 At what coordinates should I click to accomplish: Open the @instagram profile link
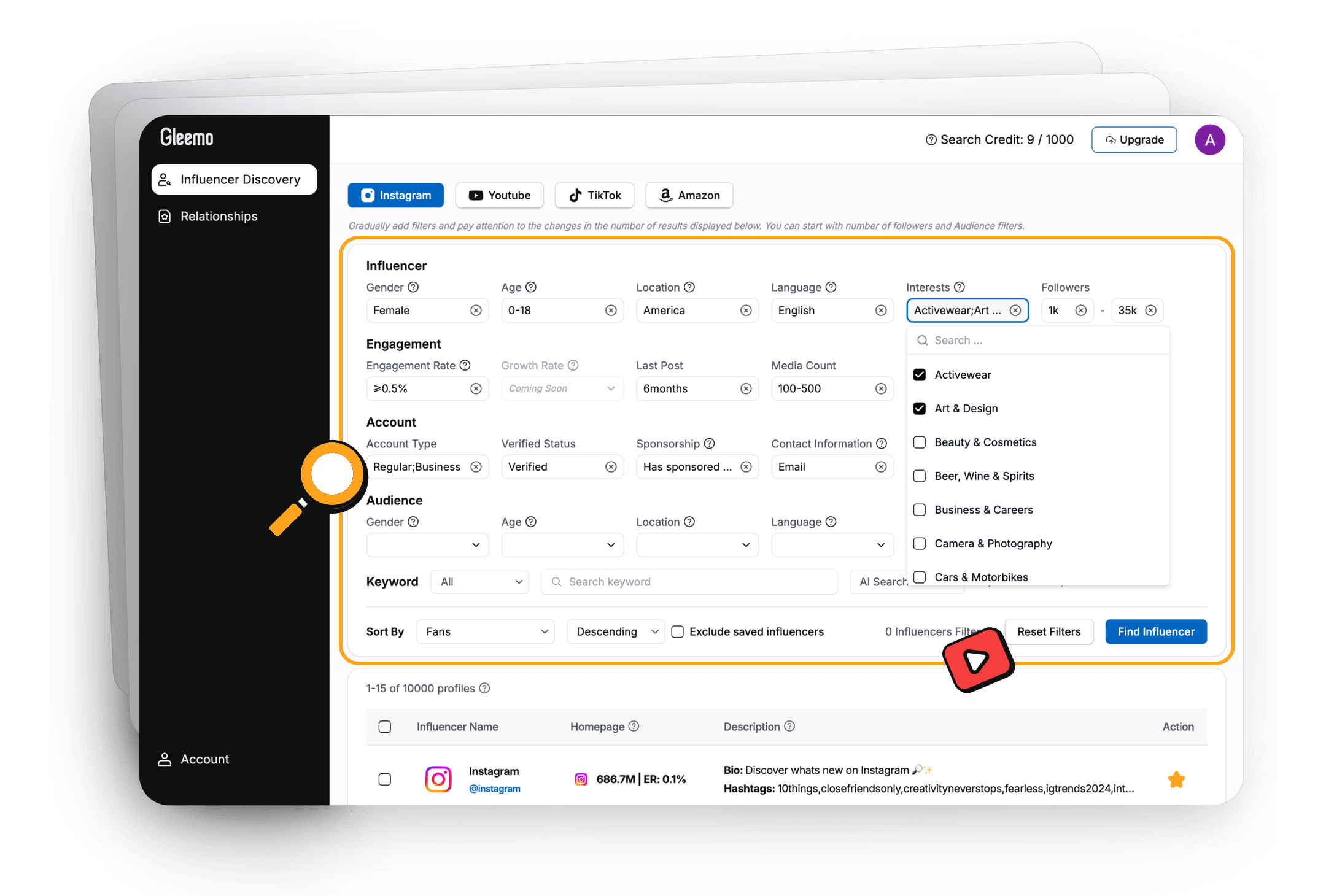click(495, 789)
